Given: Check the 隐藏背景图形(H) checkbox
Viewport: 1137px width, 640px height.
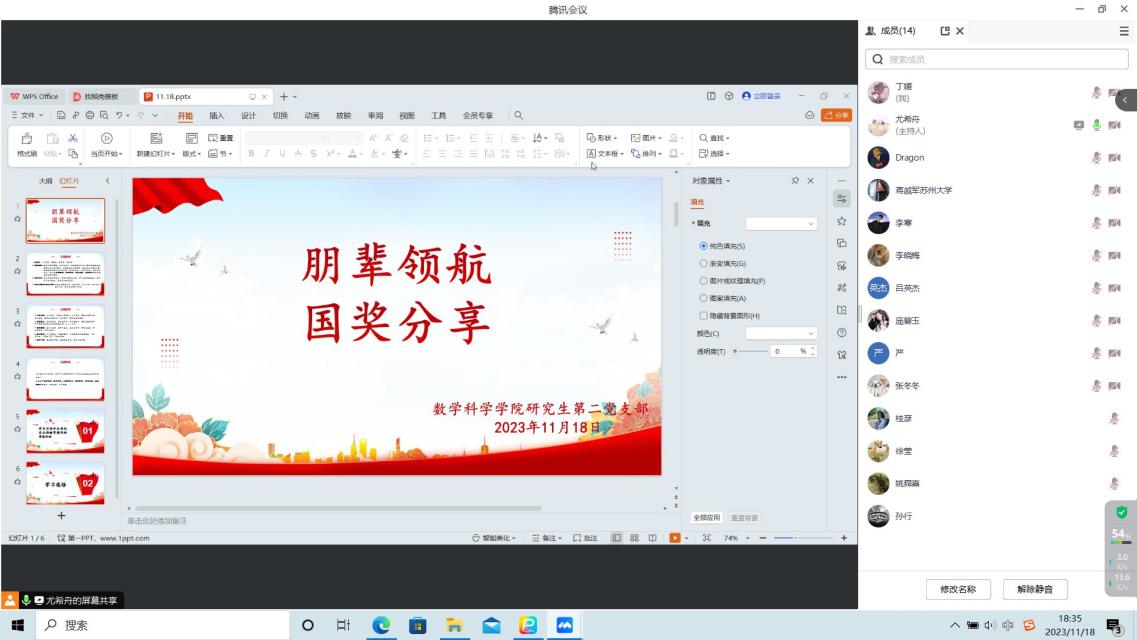Looking at the screenshot, I should pyautogui.click(x=704, y=315).
